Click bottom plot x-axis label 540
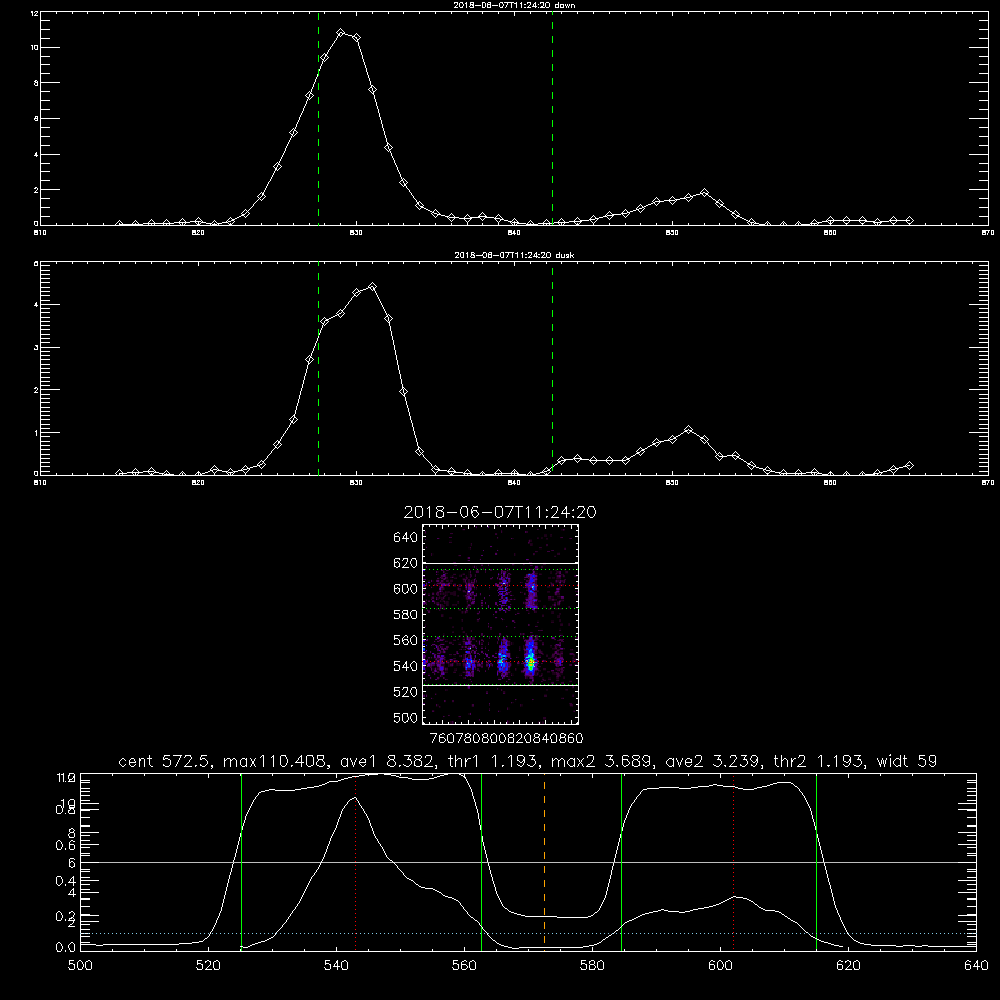The height and width of the screenshot is (1000, 1000). point(336,966)
